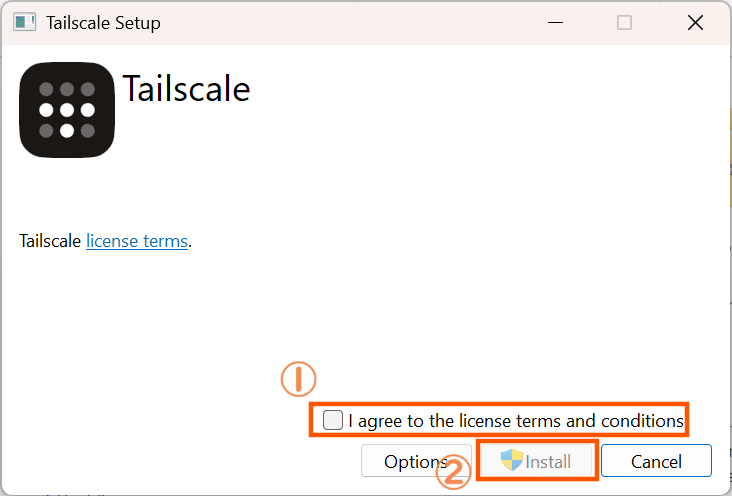Click the "Tailscale Setup" title text
Image resolution: width=732 pixels, height=496 pixels.
pyautogui.click(x=103, y=22)
